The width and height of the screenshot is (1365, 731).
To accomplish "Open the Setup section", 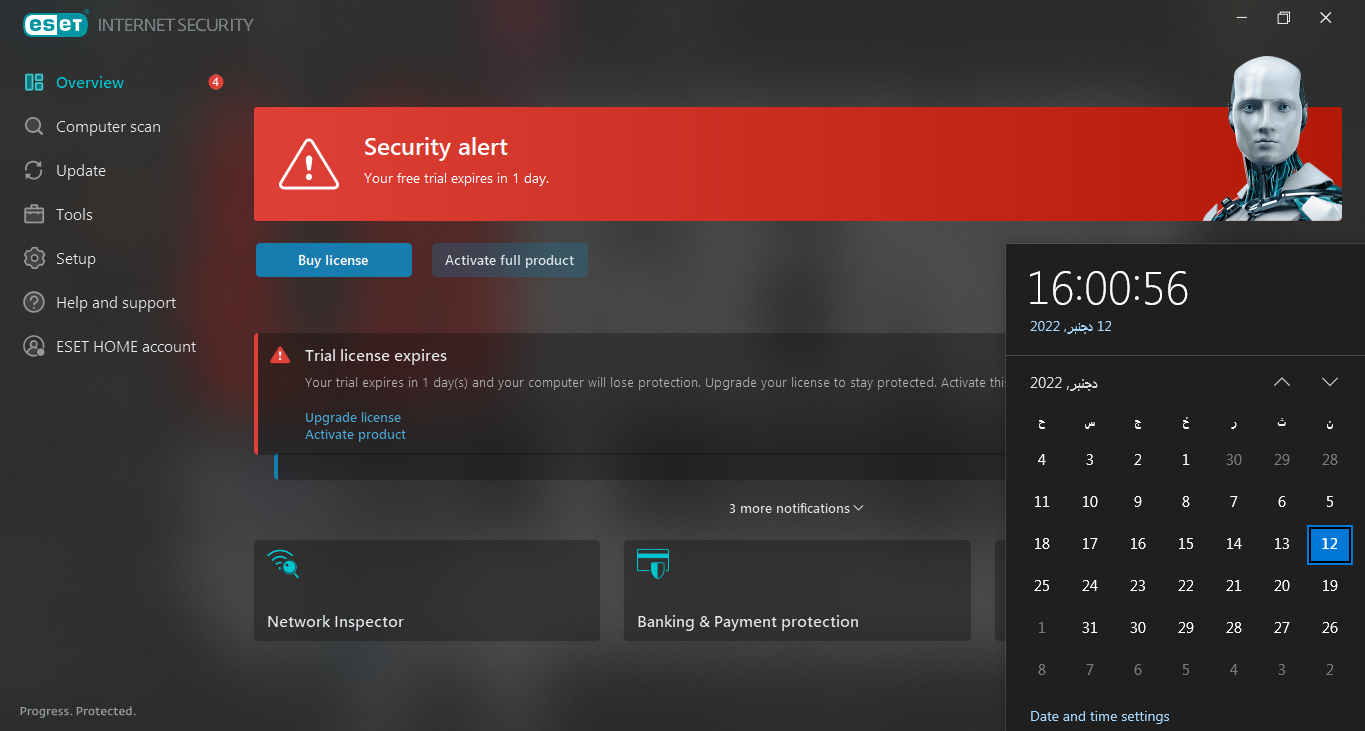I will [76, 259].
